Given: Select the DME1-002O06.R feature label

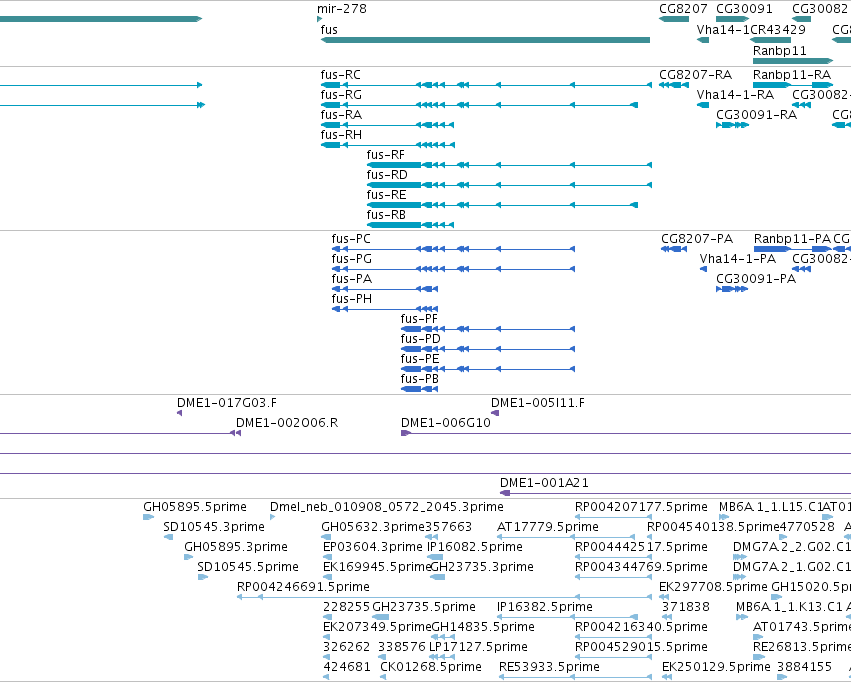Looking at the screenshot, I should pos(287,423).
